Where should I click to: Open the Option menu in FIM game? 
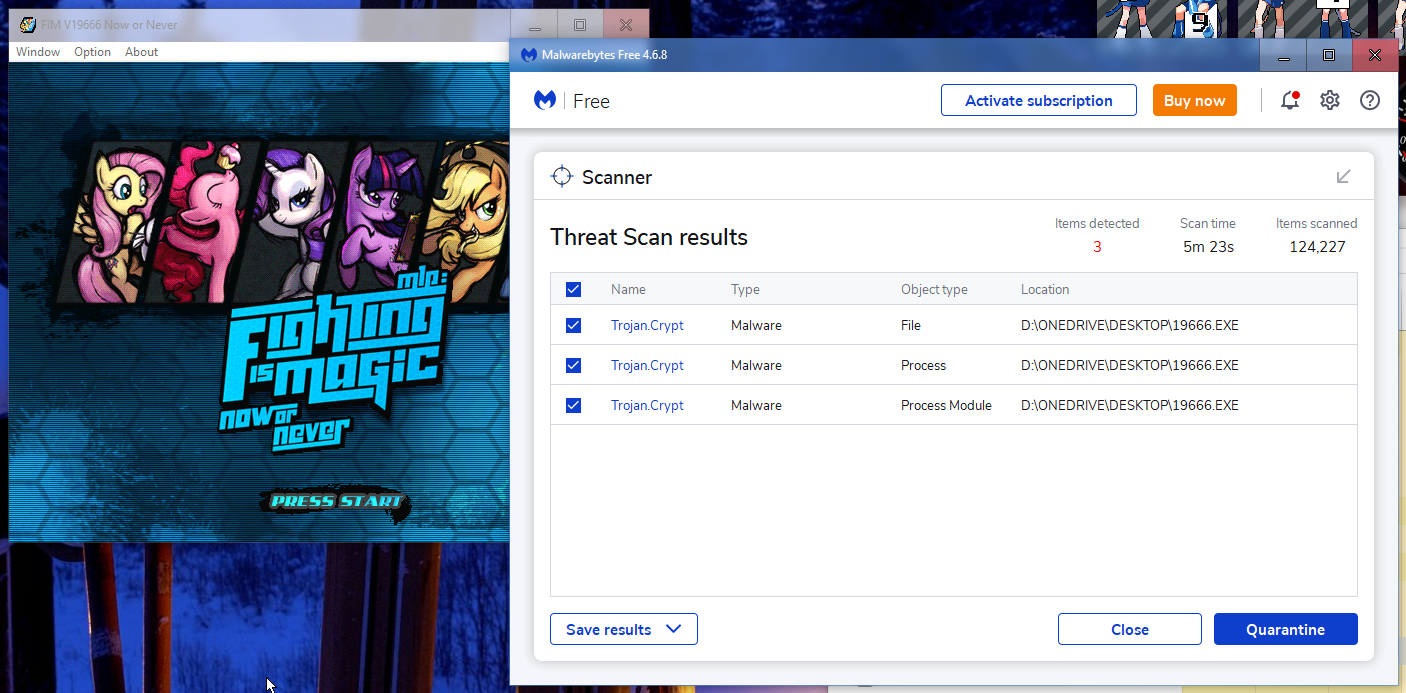click(x=92, y=52)
